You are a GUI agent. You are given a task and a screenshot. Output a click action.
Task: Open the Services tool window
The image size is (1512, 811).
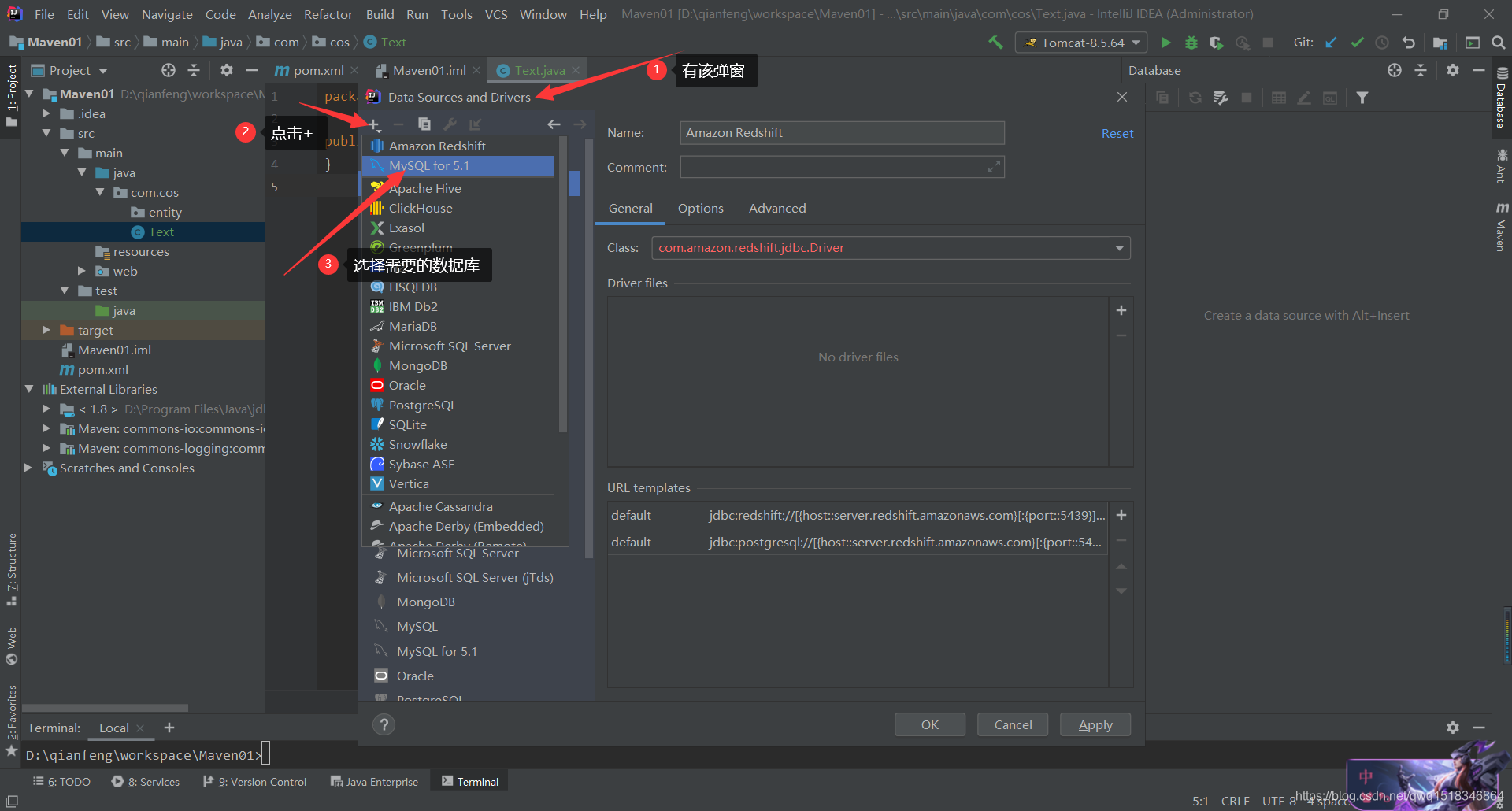click(x=146, y=782)
